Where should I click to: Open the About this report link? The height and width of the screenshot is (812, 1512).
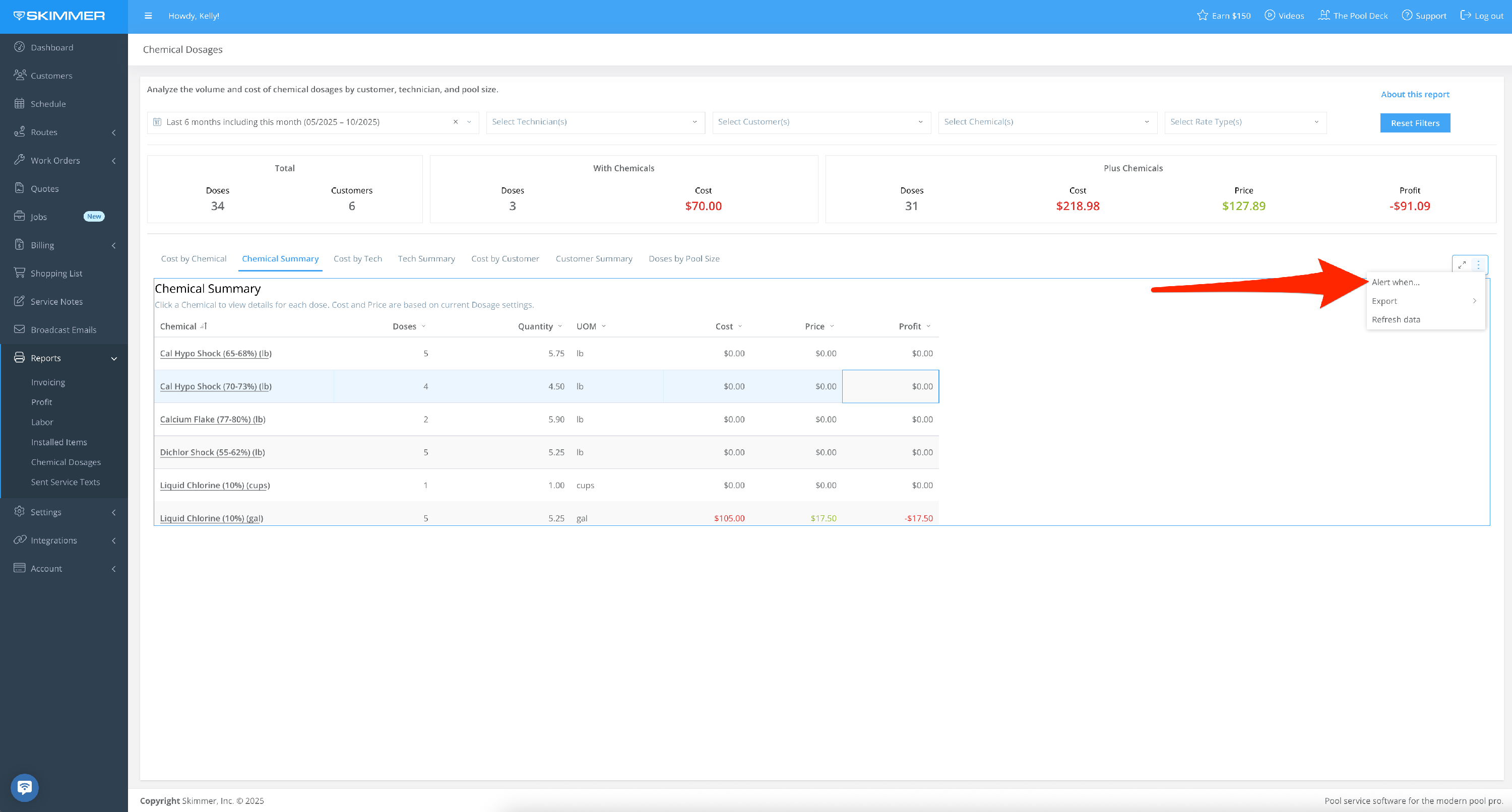coord(1415,95)
